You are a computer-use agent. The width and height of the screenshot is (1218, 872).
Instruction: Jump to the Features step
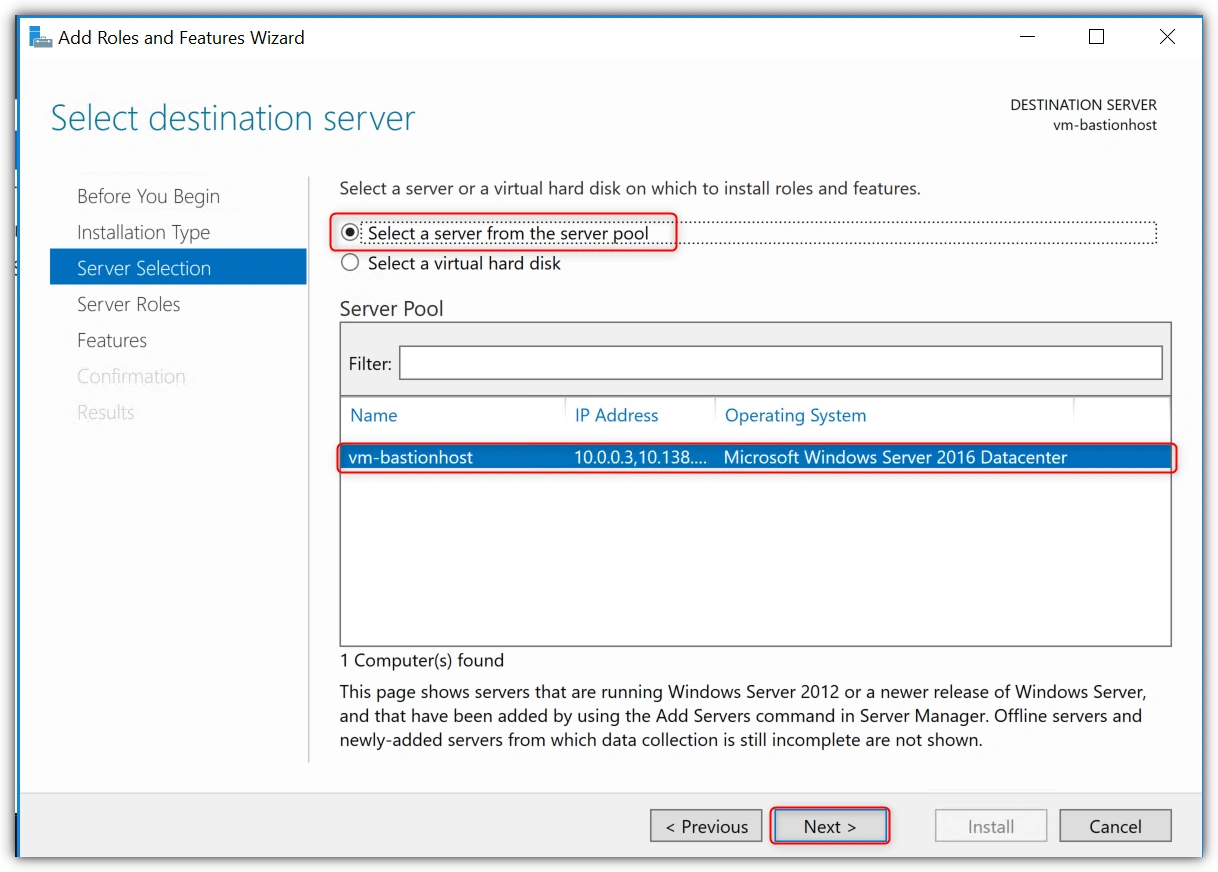(111, 340)
